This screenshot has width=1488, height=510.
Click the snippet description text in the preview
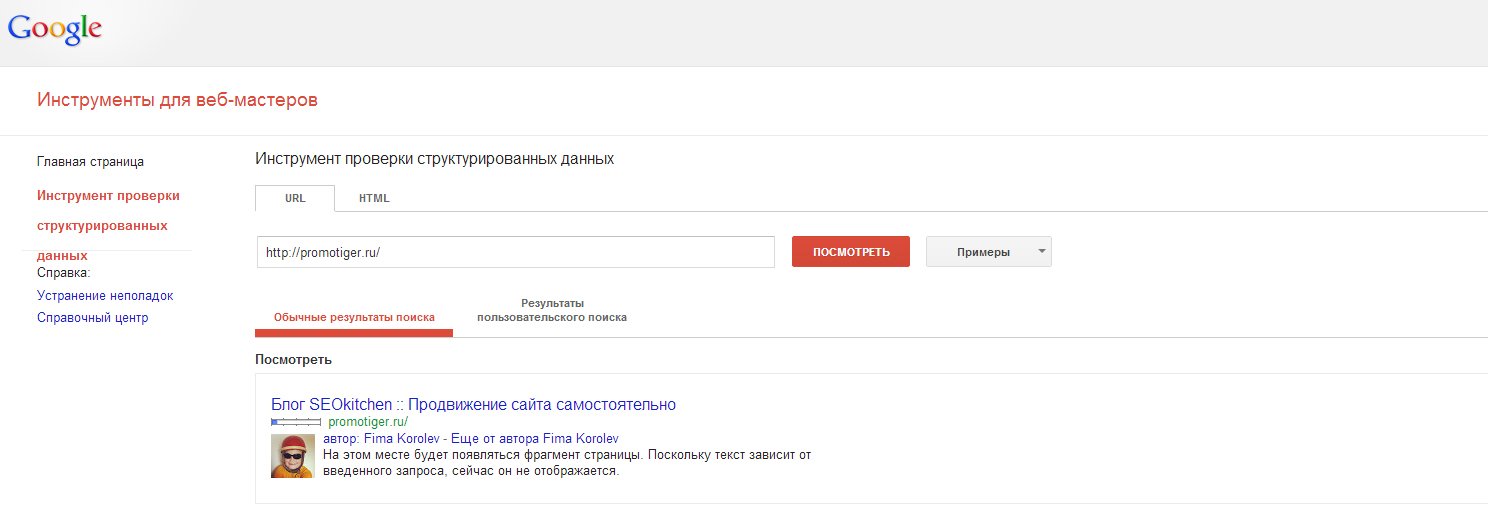click(566, 463)
